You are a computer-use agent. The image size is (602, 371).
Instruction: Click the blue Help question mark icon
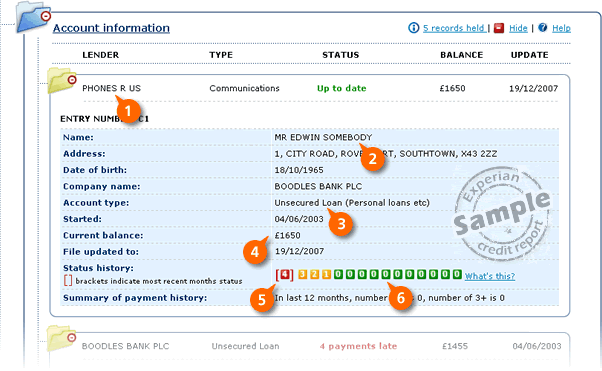pos(542,27)
